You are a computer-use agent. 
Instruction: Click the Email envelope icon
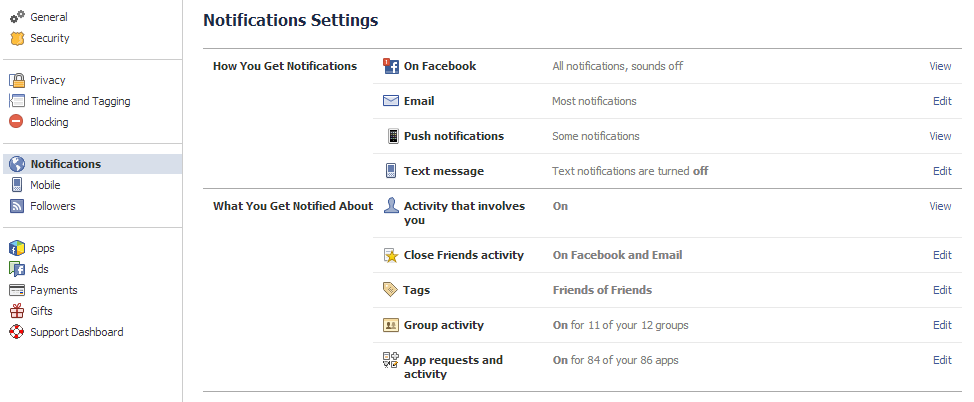391,101
